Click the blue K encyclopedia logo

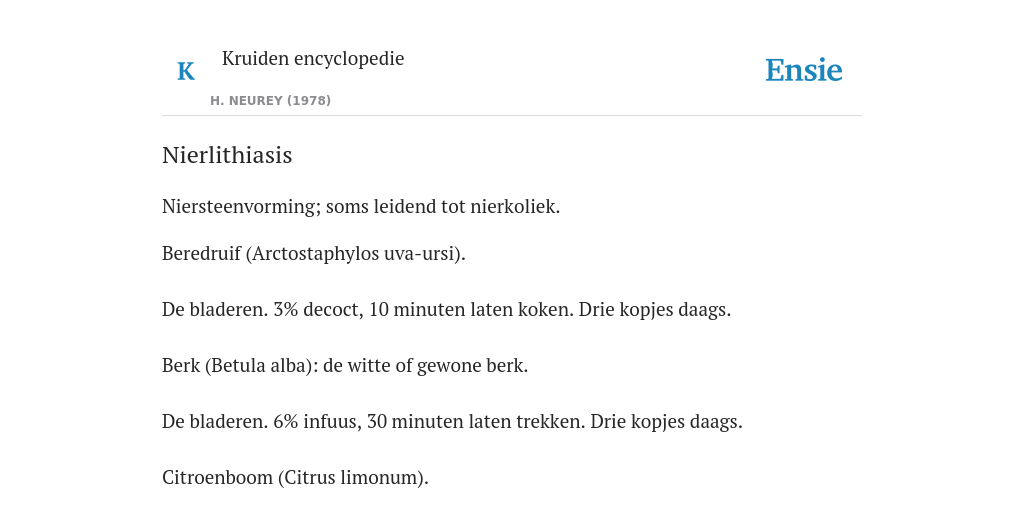[x=186, y=71]
